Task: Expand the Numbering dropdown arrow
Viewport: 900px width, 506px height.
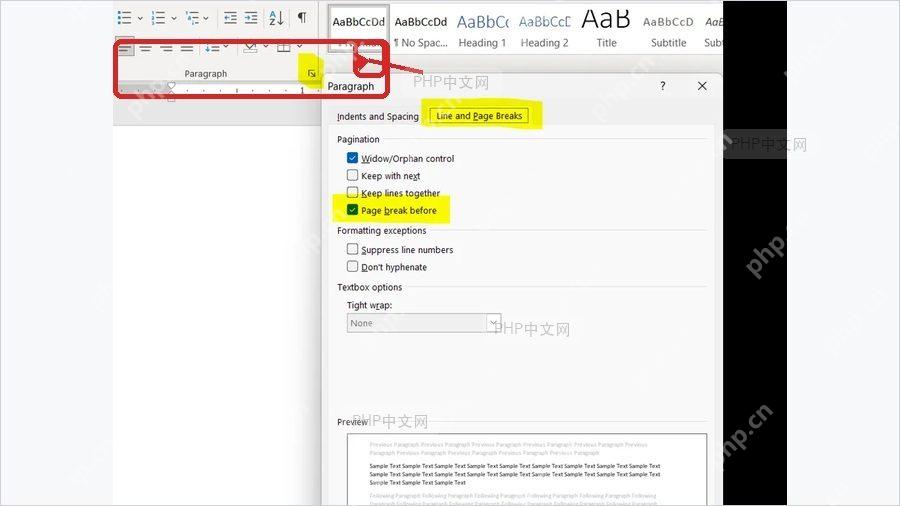Action: tap(174, 18)
